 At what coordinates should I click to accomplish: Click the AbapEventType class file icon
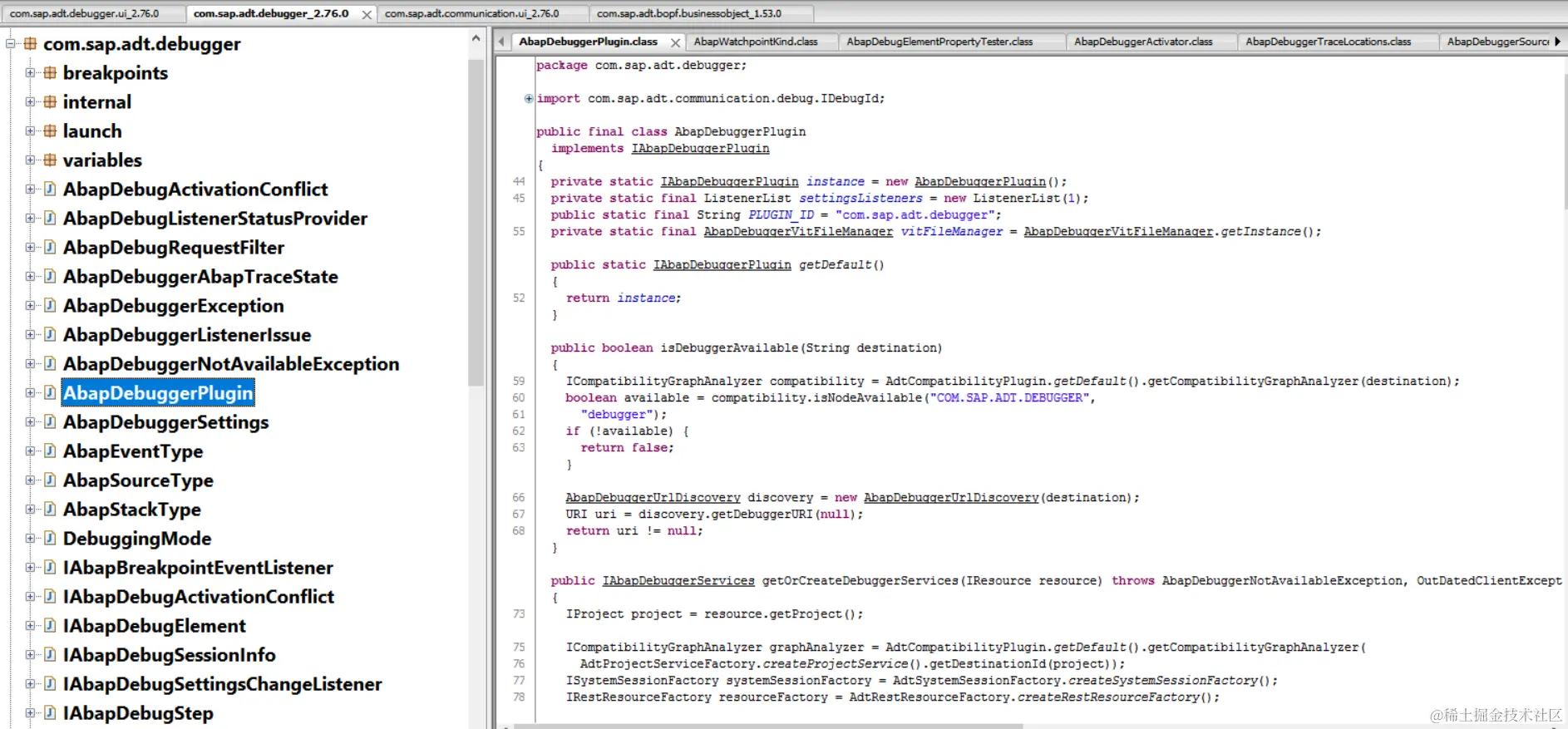(x=50, y=451)
